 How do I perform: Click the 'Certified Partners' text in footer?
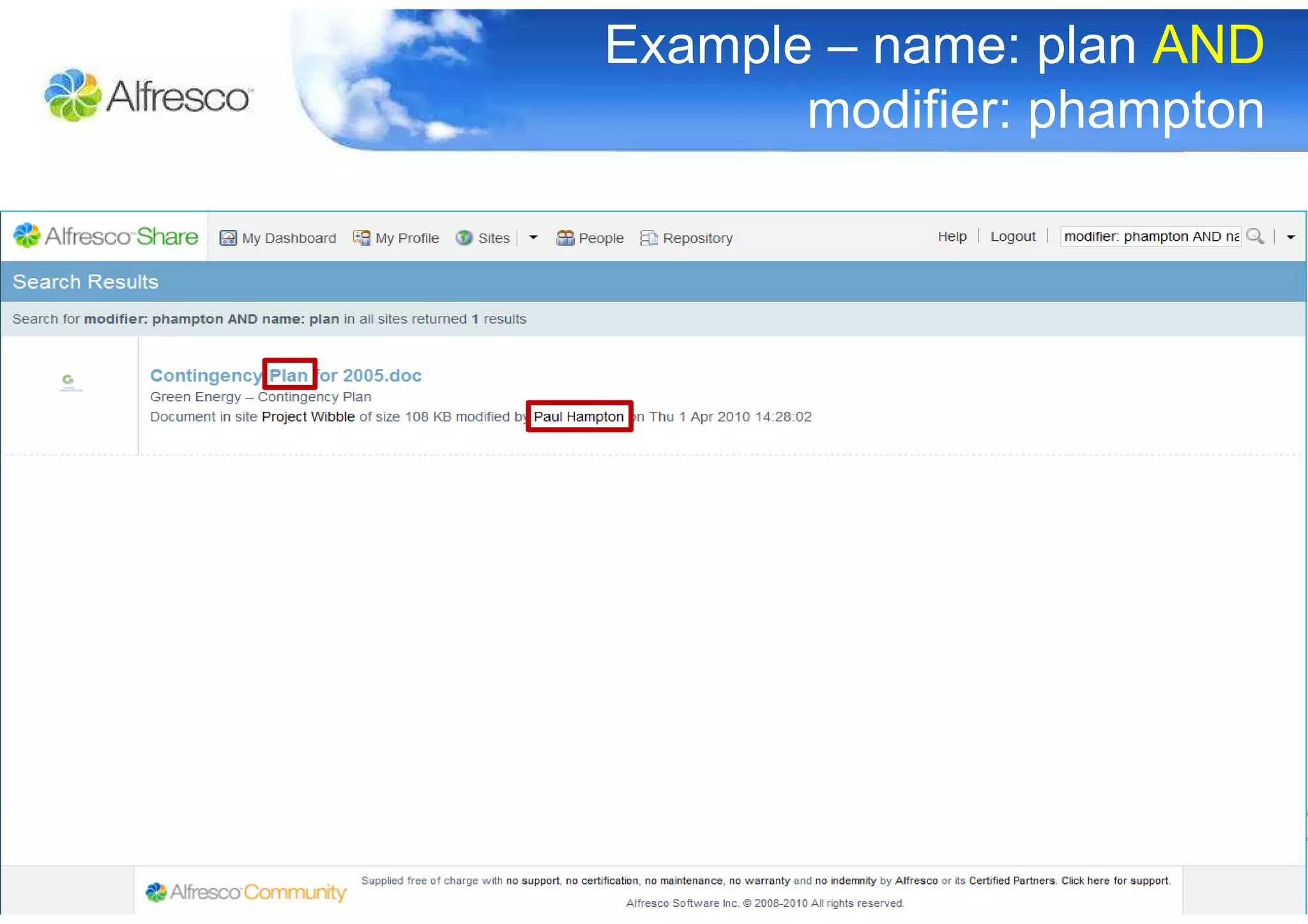[1012, 881]
